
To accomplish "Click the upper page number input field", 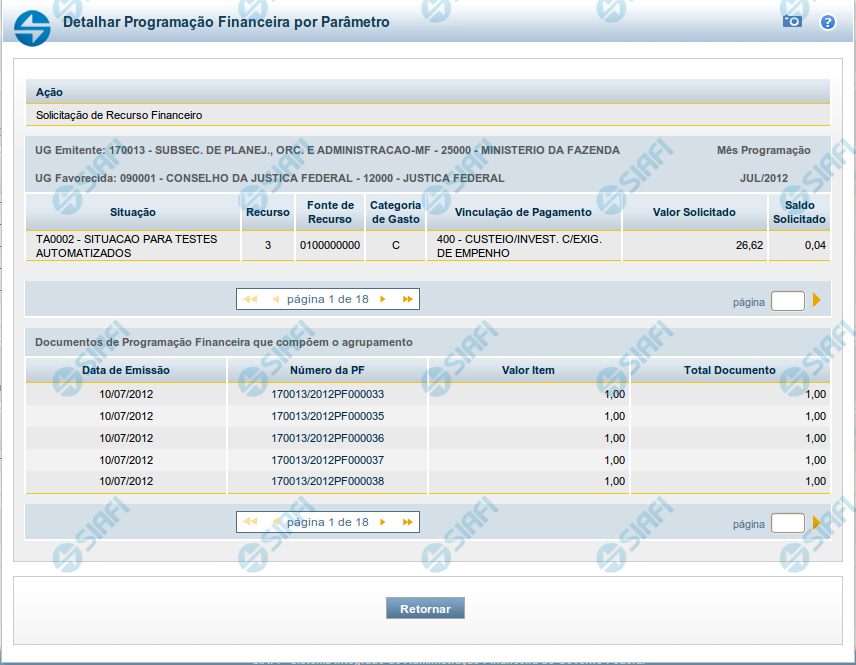I will pyautogui.click(x=787, y=301).
